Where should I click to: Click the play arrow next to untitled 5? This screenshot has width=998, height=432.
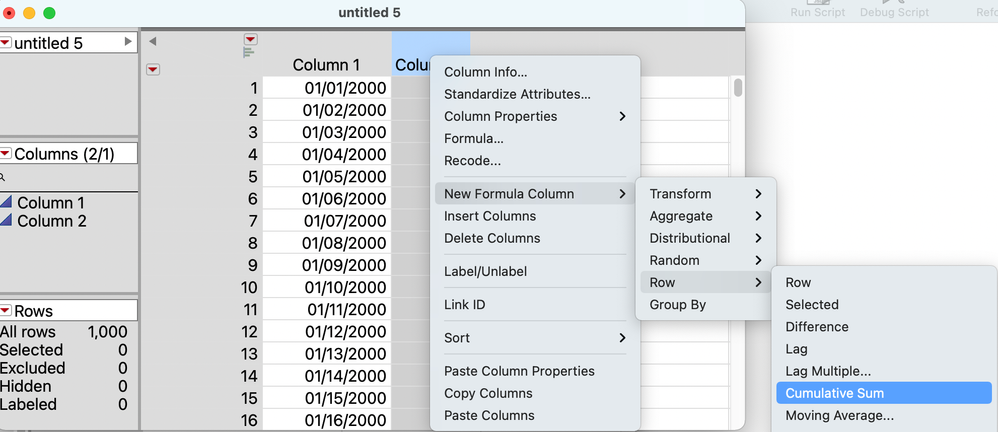coord(127,42)
